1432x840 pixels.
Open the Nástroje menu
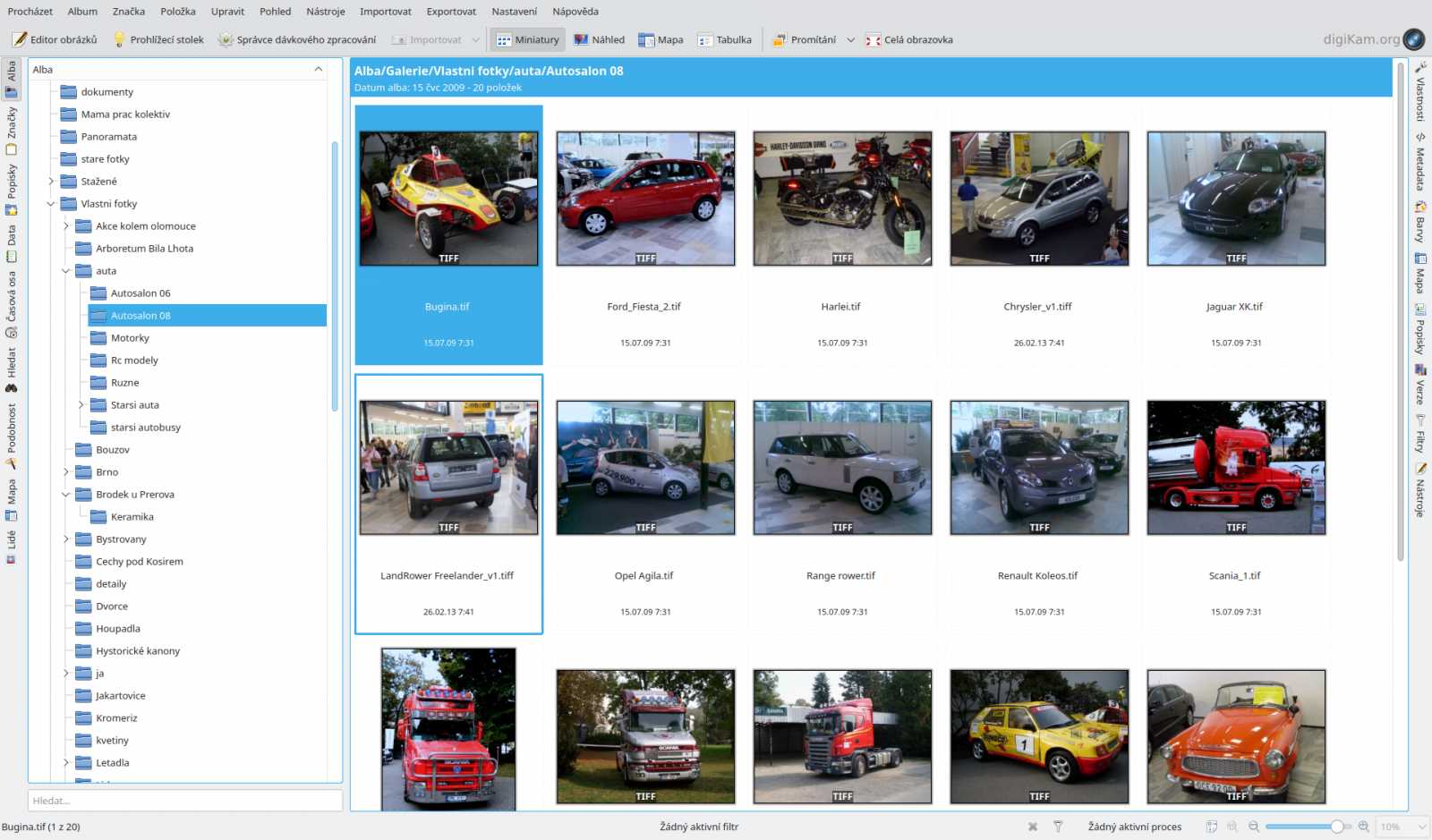[326, 12]
